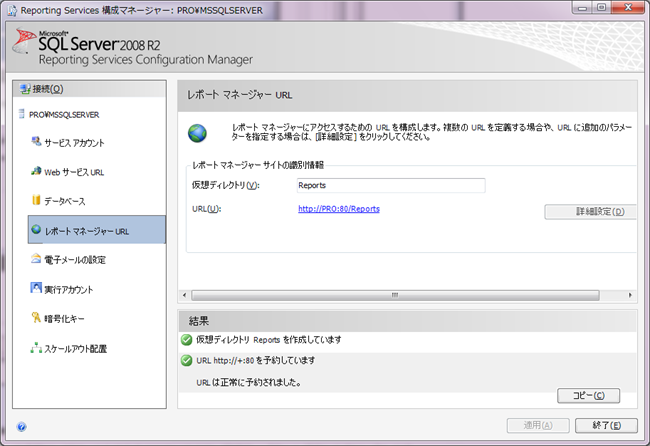
Task: Click the 仮想ディレクトリ Reports text field
Action: 391,185
